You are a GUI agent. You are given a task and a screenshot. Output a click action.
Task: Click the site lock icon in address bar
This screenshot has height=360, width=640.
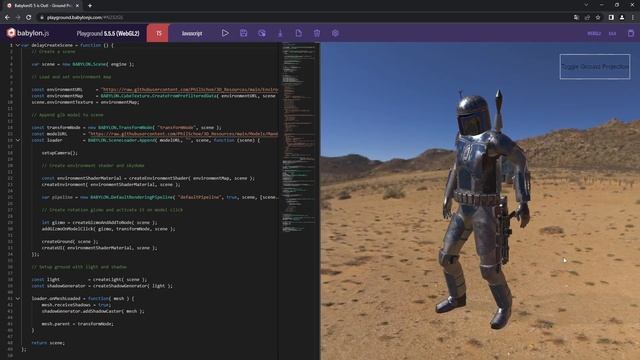[x=42, y=18]
